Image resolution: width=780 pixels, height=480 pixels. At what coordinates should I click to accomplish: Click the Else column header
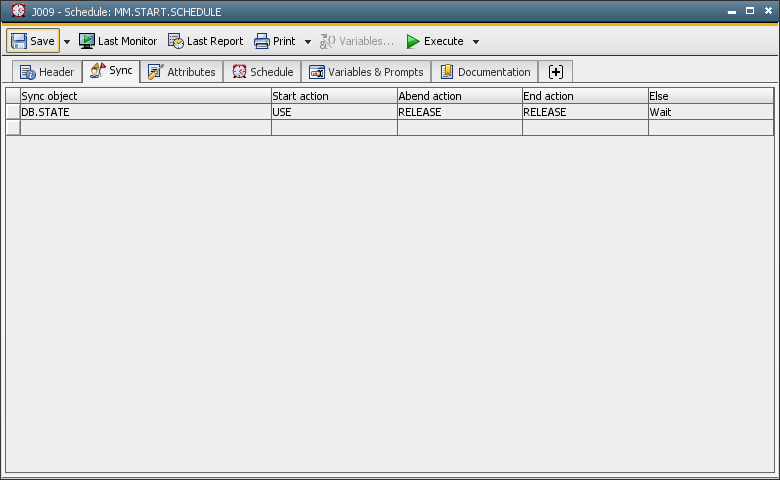tap(711, 96)
